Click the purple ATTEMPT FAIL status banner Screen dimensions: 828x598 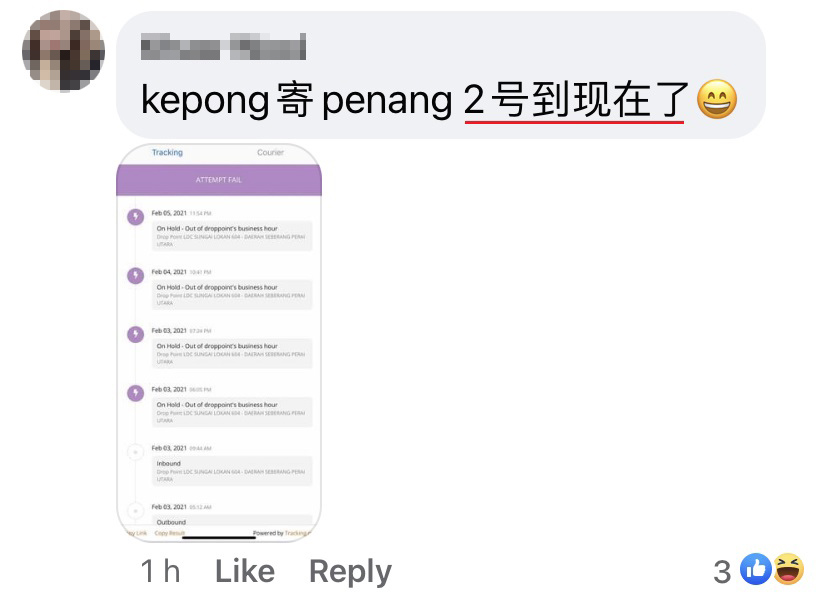(x=219, y=180)
